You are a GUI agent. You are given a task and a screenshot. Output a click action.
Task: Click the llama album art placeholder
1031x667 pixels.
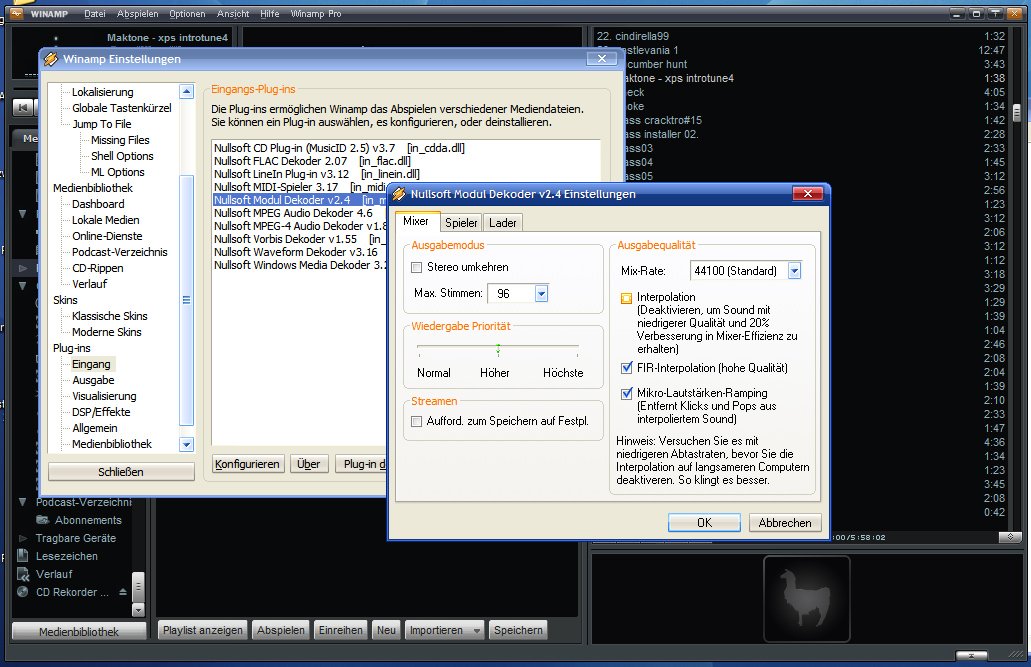(806, 597)
